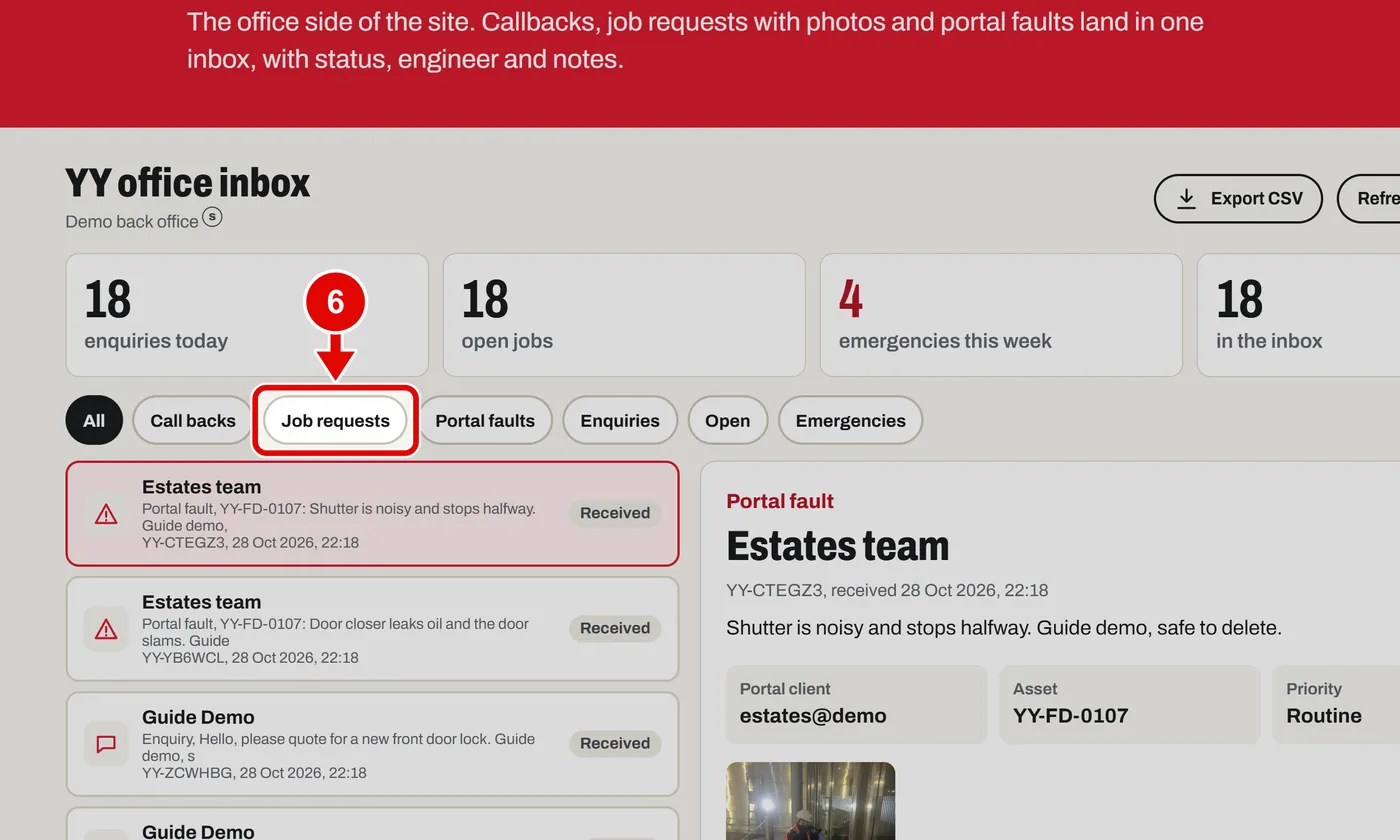Viewport: 1400px width, 840px height.
Task: Click the YY office inbox heading
Action: click(188, 183)
